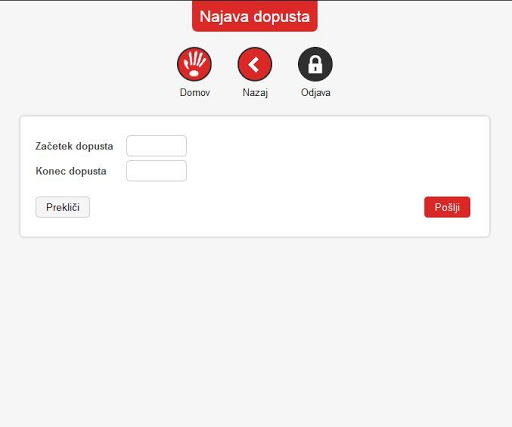Click the red Nazaj back-arrow icon
This screenshot has width=512, height=427.
point(255,64)
